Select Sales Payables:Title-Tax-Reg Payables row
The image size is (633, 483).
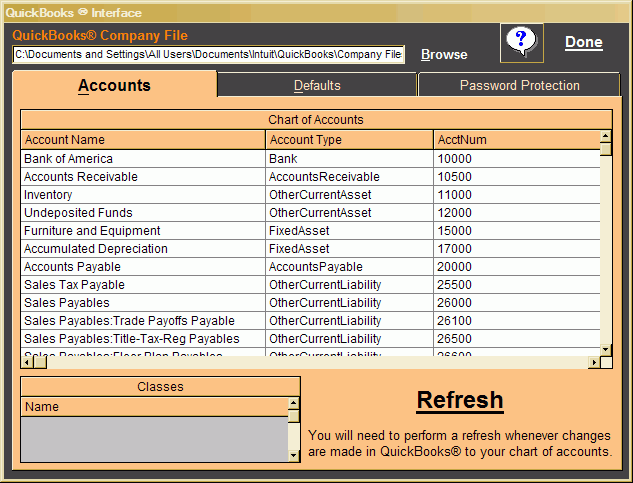pos(310,339)
